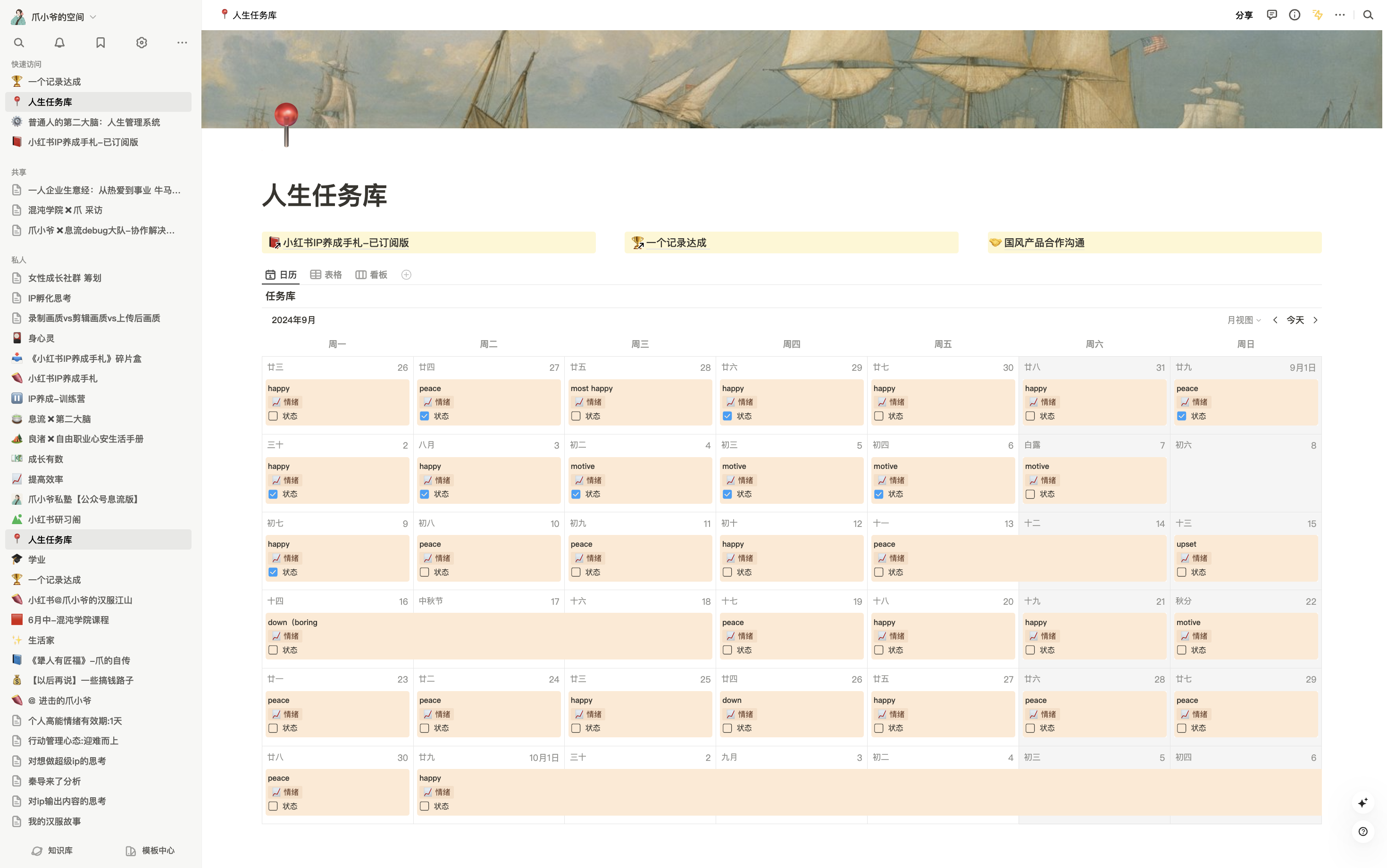Click the add new view plus icon

(x=406, y=275)
